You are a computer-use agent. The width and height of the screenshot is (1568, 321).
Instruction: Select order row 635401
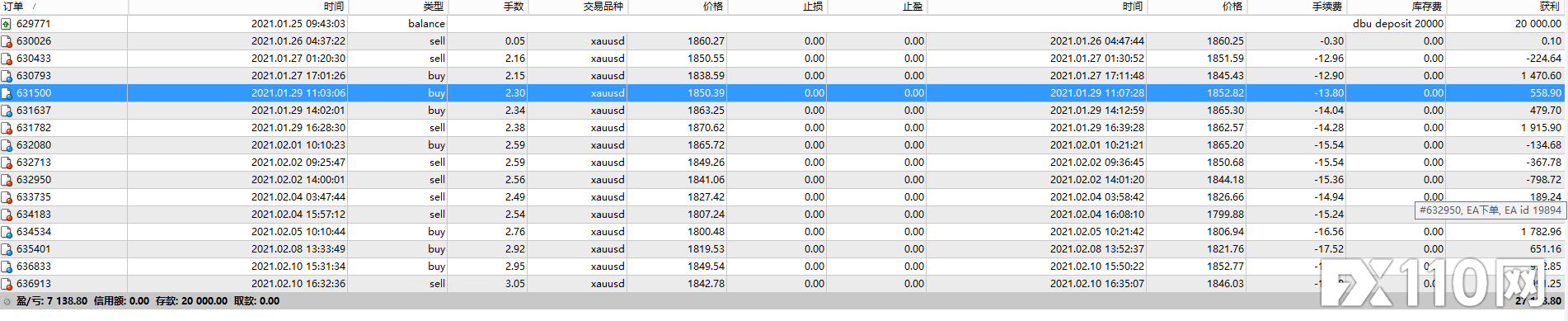(782, 249)
